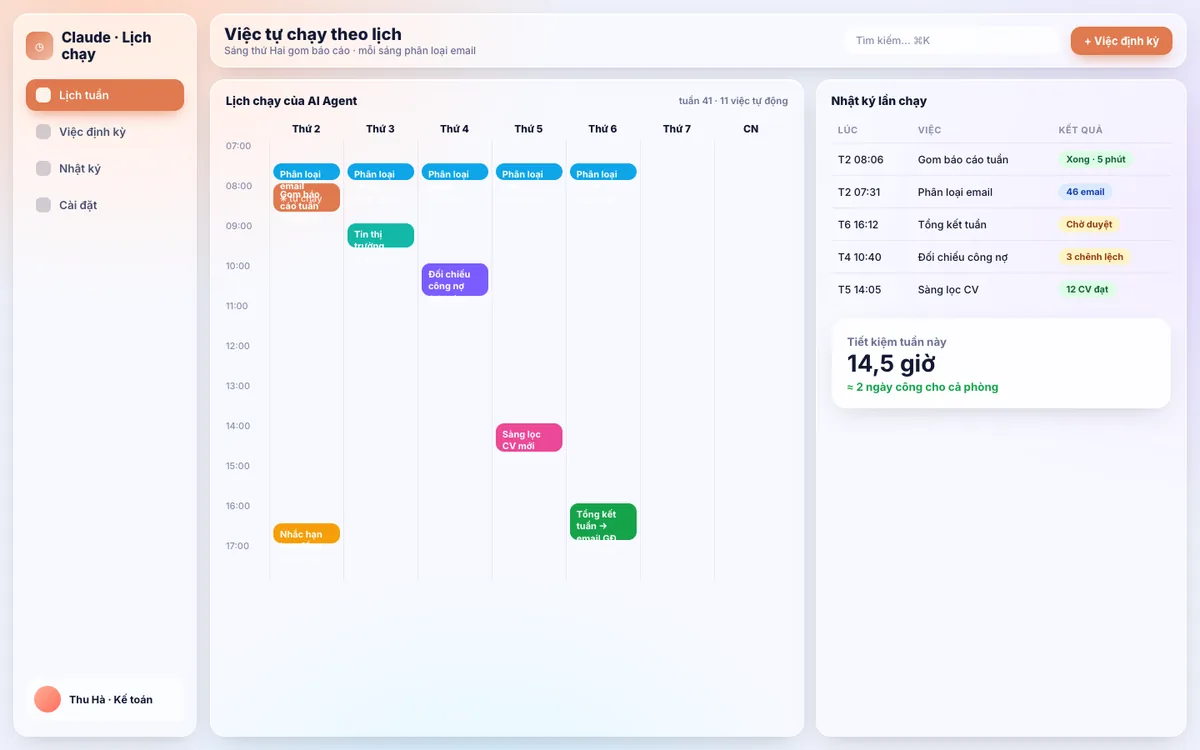The image size is (1200, 750).
Task: Click the Thứ 7 day column header
Action: tap(677, 129)
